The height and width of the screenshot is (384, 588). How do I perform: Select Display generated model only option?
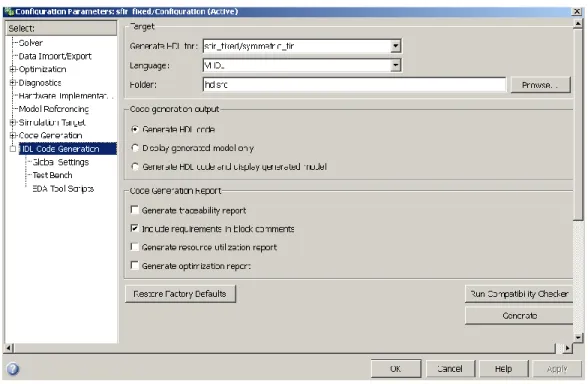[x=135, y=148]
